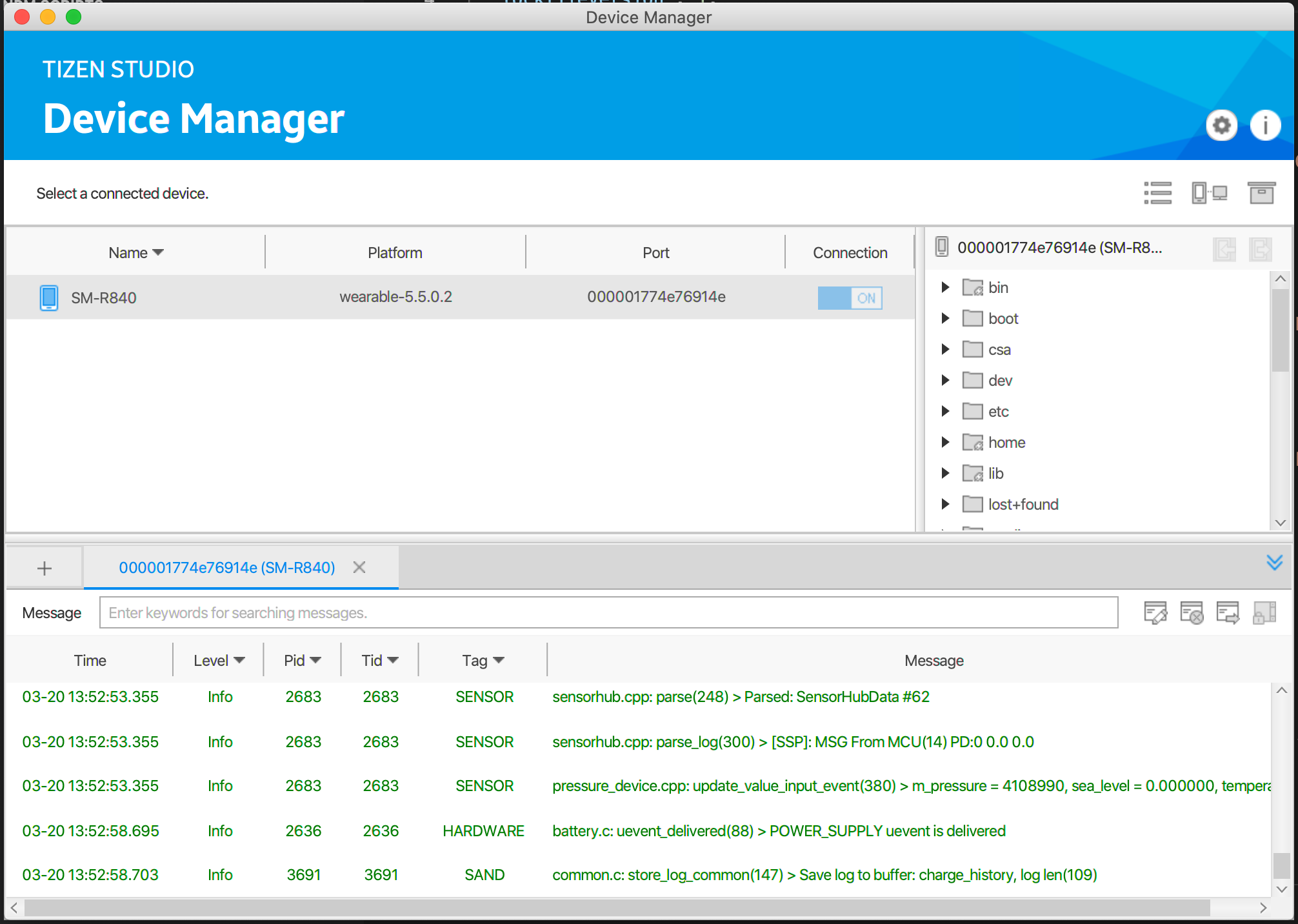This screenshot has height=924, width=1298.
Task: Collapse log panel with double chevron
Action: click(1274, 562)
